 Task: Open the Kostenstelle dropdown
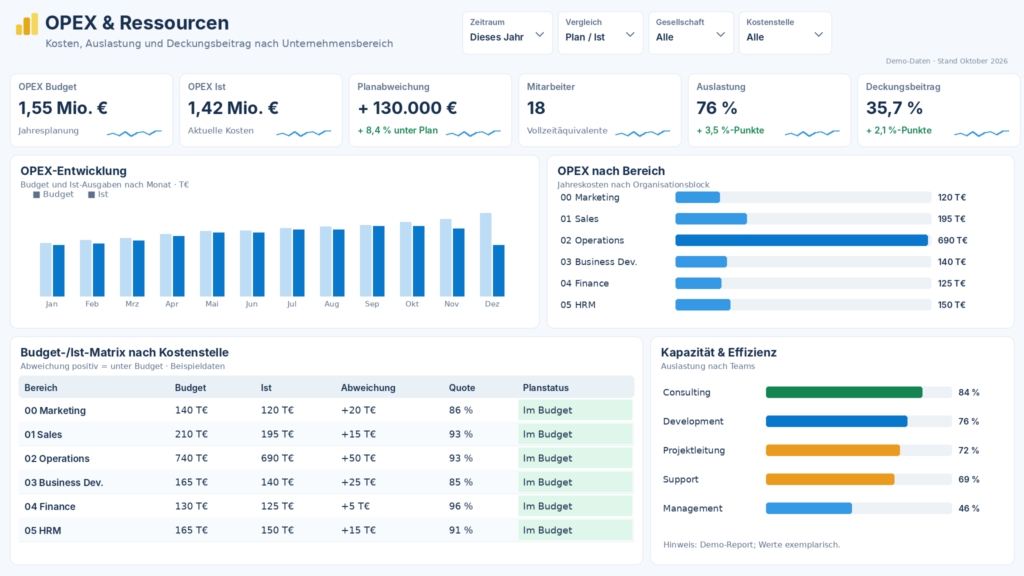coord(785,33)
